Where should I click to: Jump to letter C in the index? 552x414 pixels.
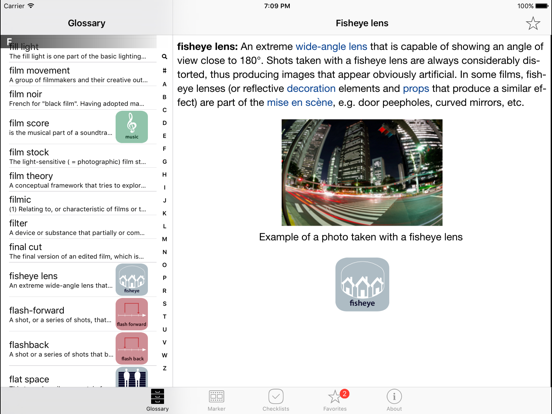coord(164,110)
